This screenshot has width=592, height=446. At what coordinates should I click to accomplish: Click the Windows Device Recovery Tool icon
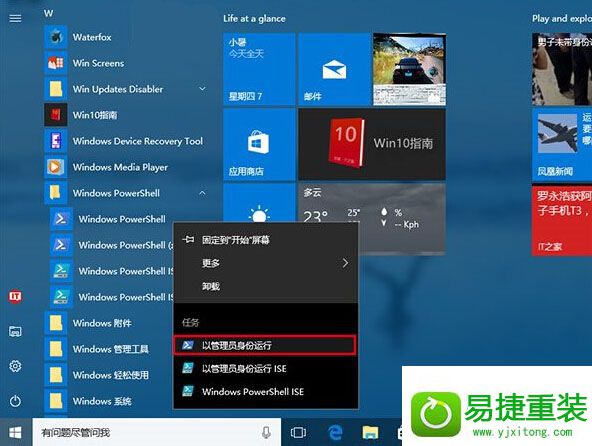pyautogui.click(x=56, y=141)
